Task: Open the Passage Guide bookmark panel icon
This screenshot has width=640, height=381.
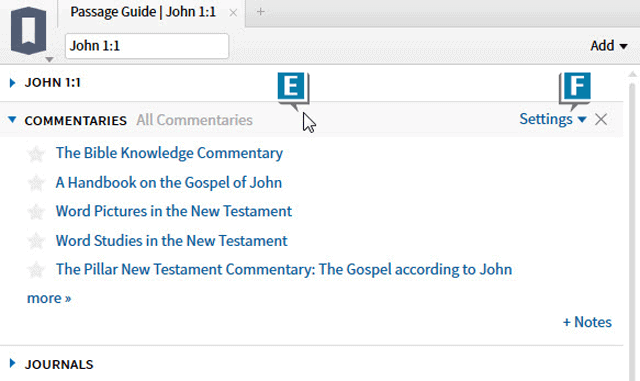Action: [x=28, y=31]
